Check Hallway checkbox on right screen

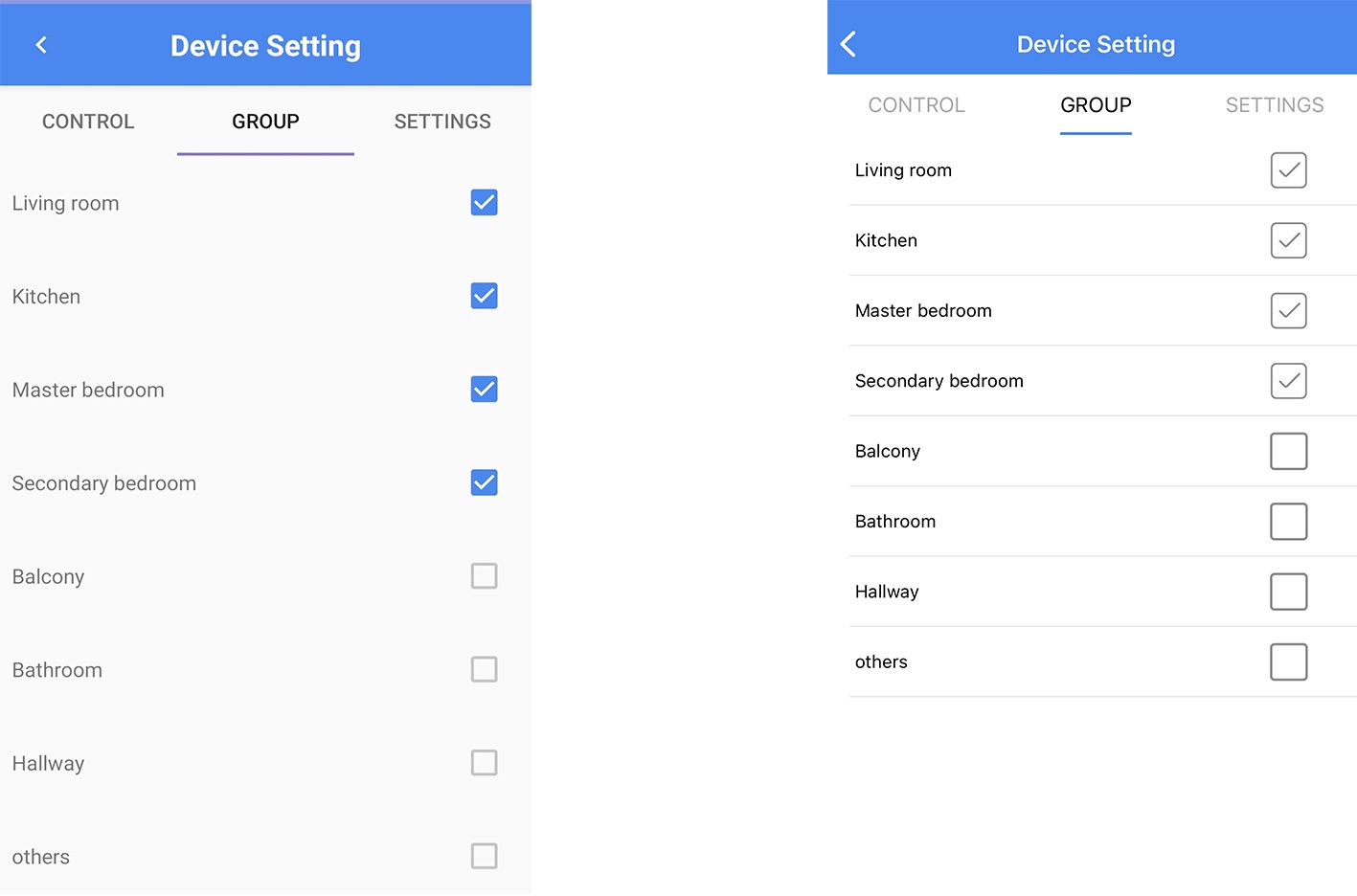coord(1288,592)
